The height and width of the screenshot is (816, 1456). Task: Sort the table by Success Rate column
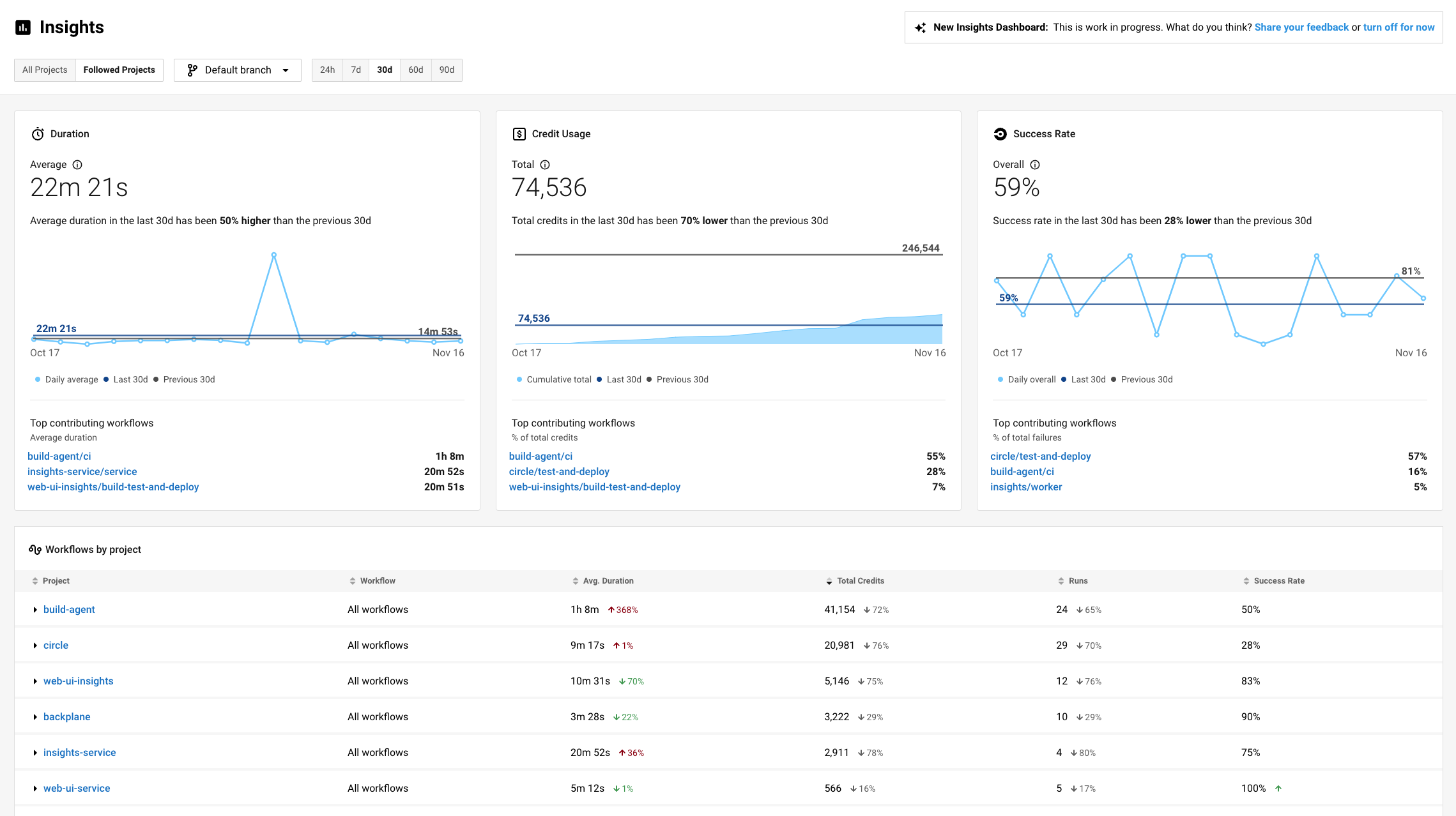pos(1274,581)
